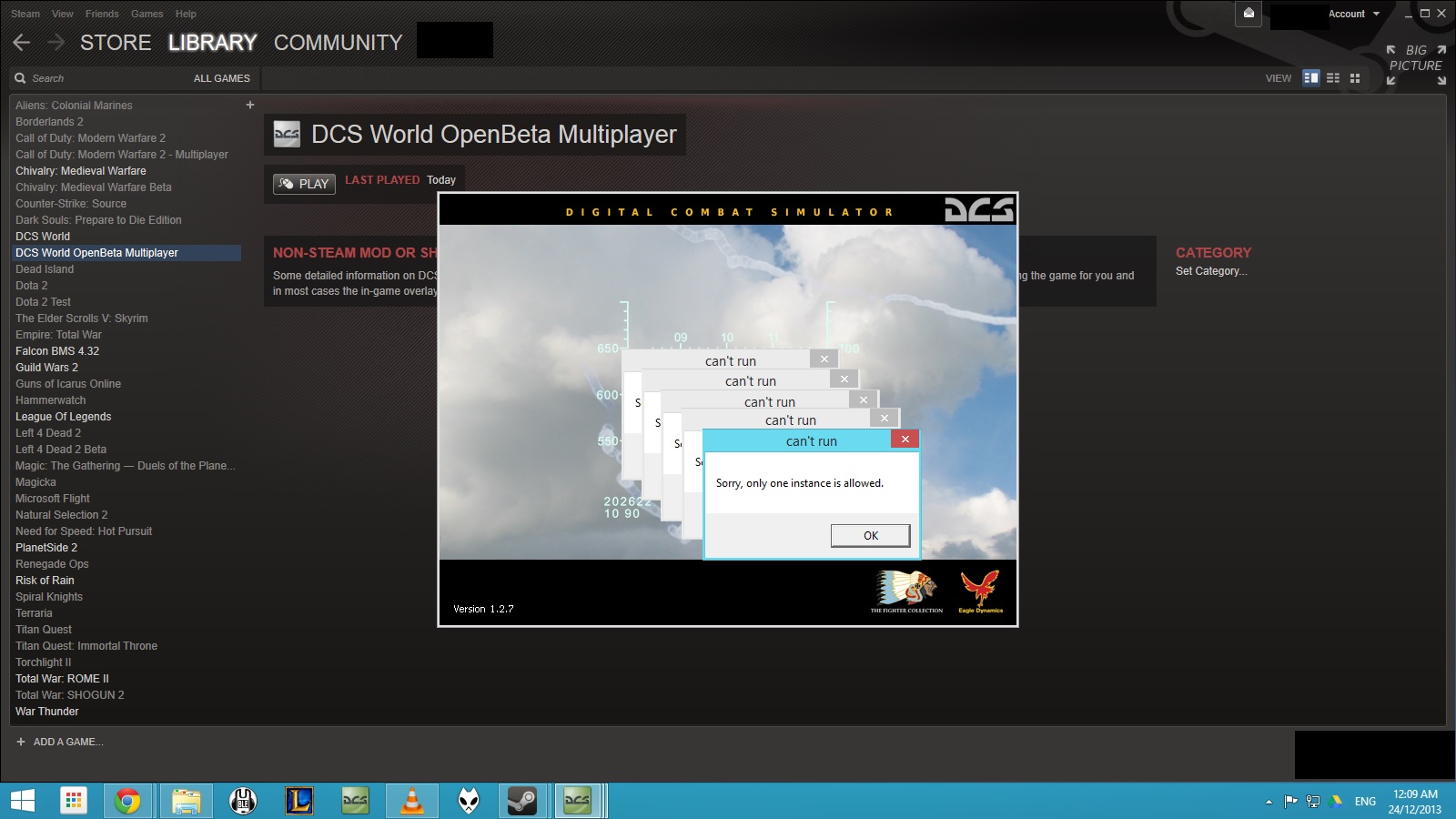Open the Account dropdown
The image size is (1456, 819).
1354,14
